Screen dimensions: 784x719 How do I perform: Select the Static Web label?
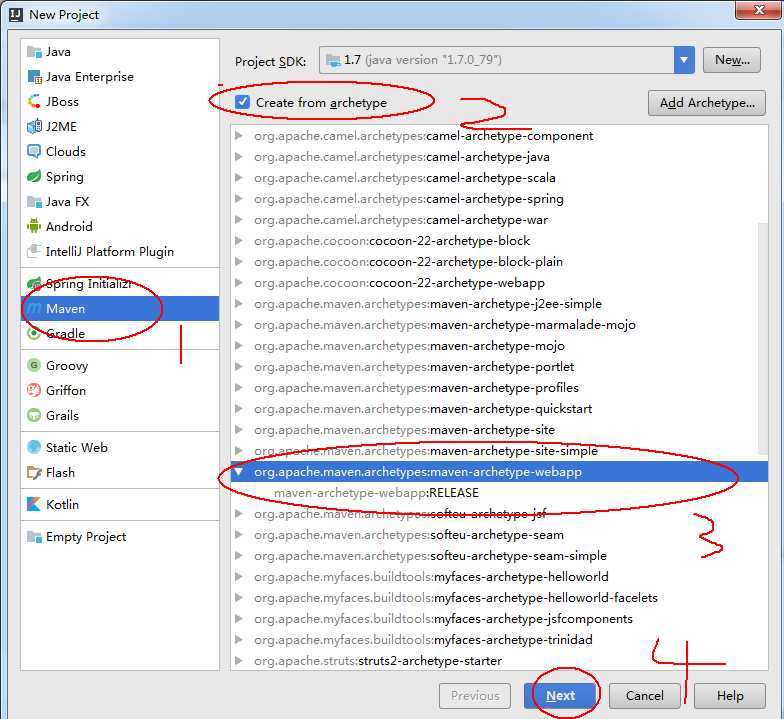point(76,448)
